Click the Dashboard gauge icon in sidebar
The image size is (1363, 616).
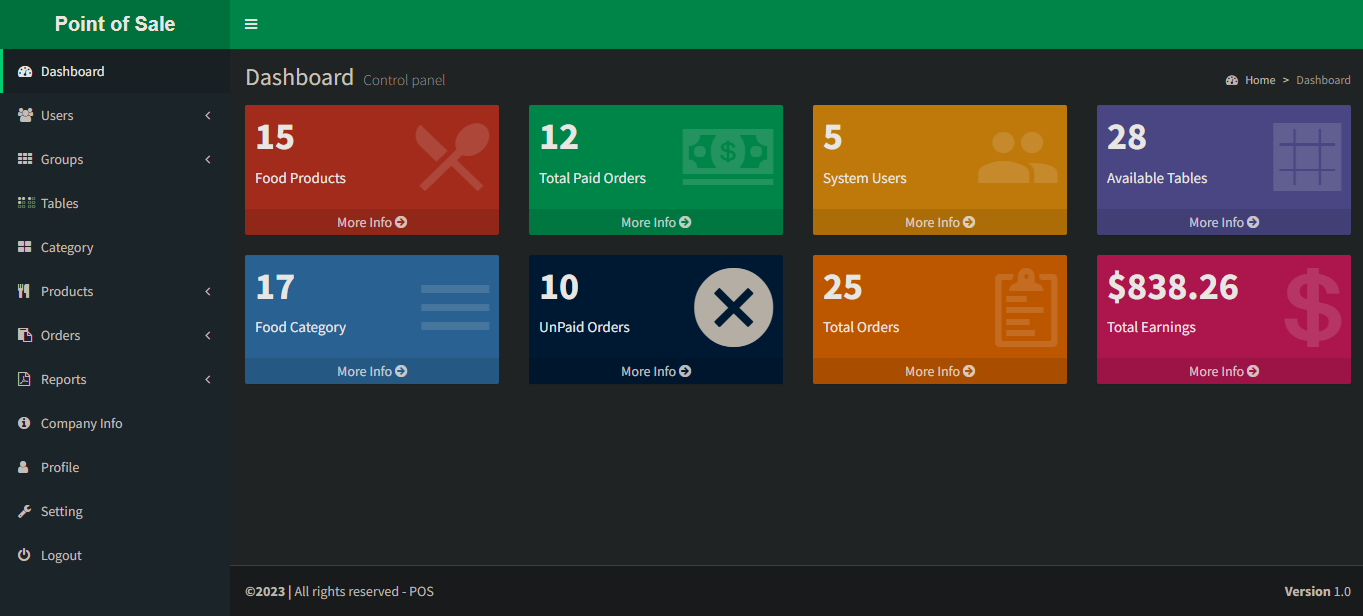tap(24, 71)
